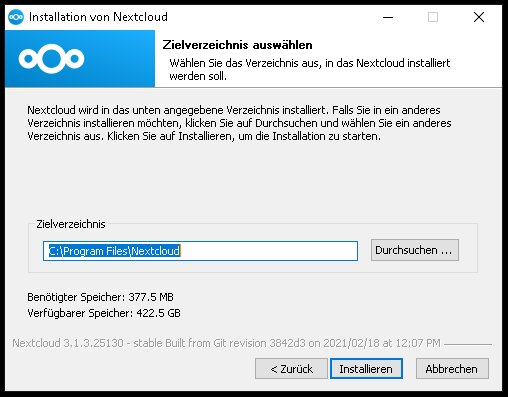This screenshot has height=397, width=508.
Task: Click the empty area inside the destination path field
Action: (268, 251)
